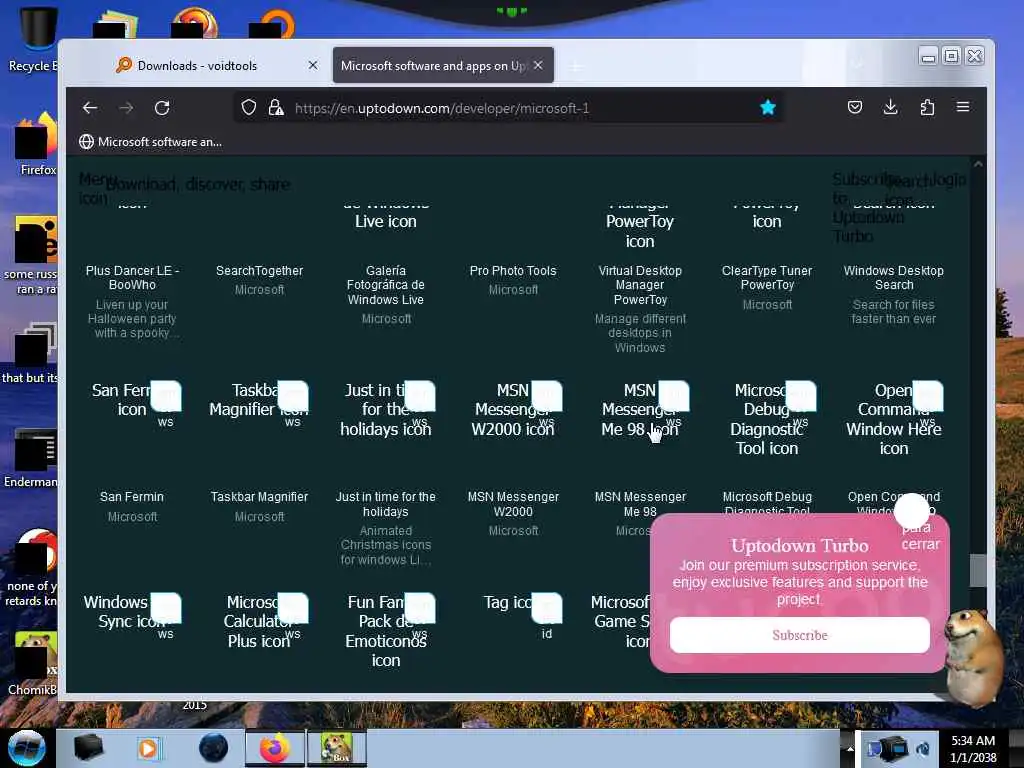The image size is (1024, 768).
Task: Open the ChomikBox desktop icon
Action: (x=33, y=663)
